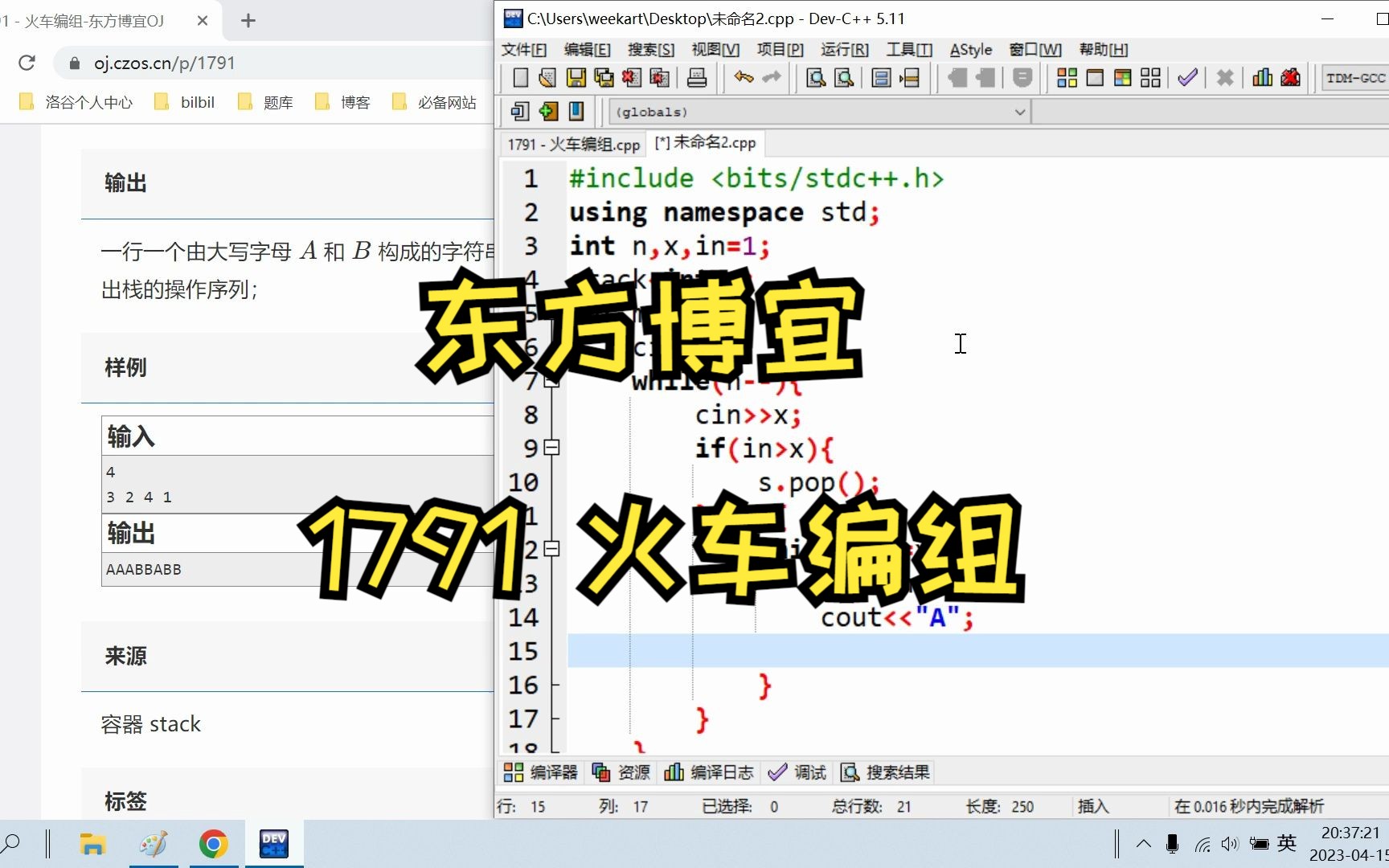Open File Explorer from the taskbar
Viewport: 1389px width, 868px height.
point(92,844)
